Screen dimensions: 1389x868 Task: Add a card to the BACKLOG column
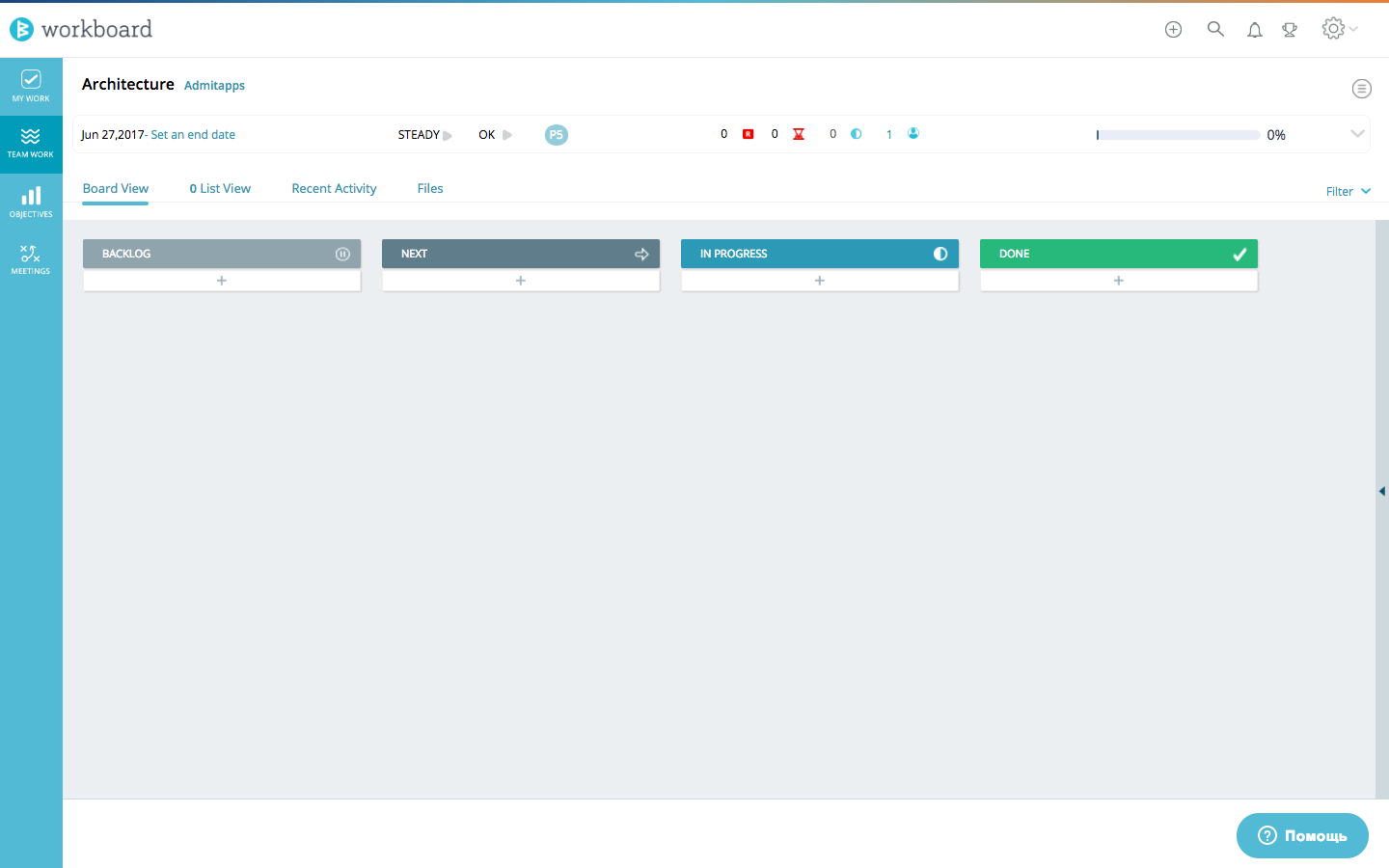(x=221, y=280)
